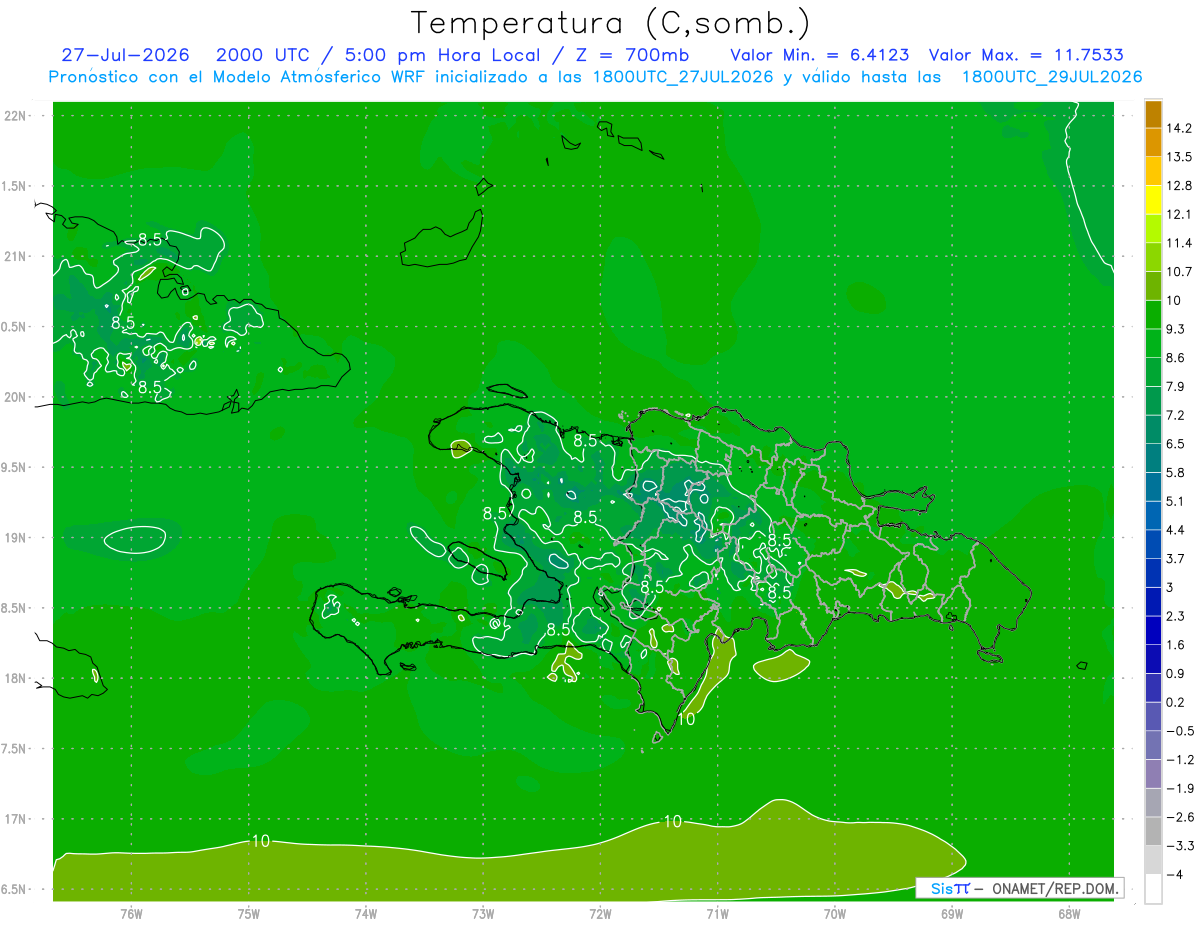
Task: Click the -4 colorbar label
Action: point(1175,875)
